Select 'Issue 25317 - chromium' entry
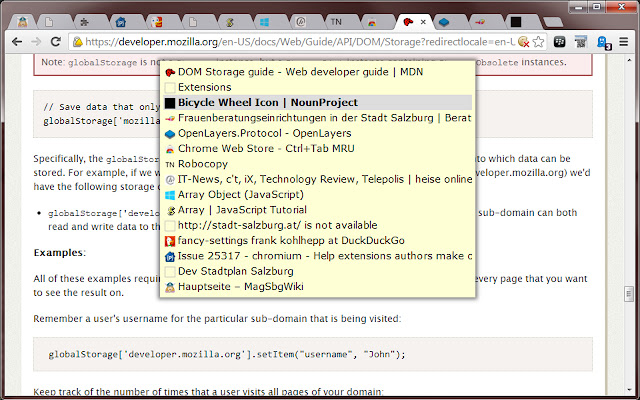Screen dimensions: 640x400 point(318,256)
